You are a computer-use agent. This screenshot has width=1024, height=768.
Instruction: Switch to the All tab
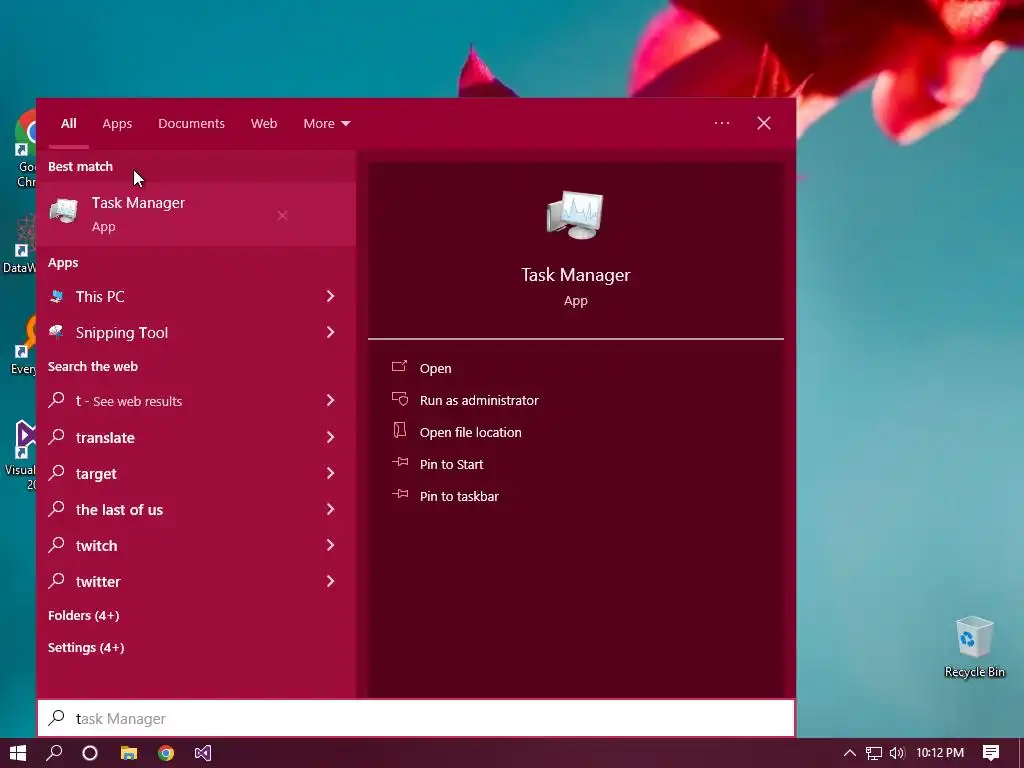coord(69,123)
